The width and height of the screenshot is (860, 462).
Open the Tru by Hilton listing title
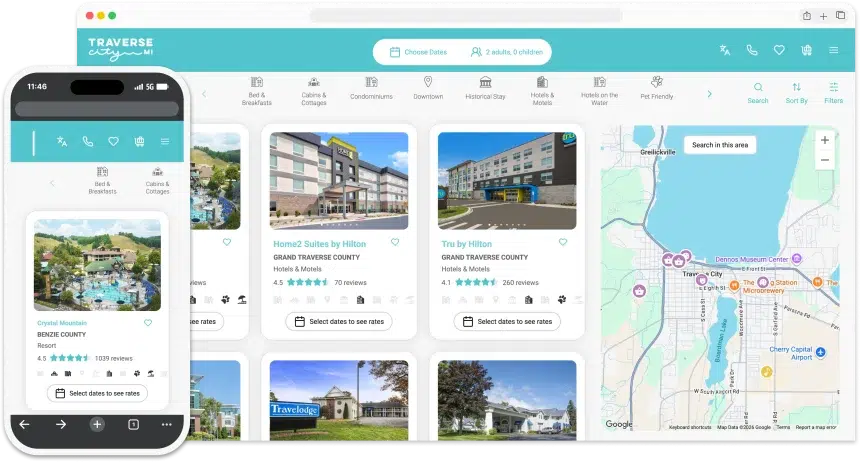click(x=467, y=244)
